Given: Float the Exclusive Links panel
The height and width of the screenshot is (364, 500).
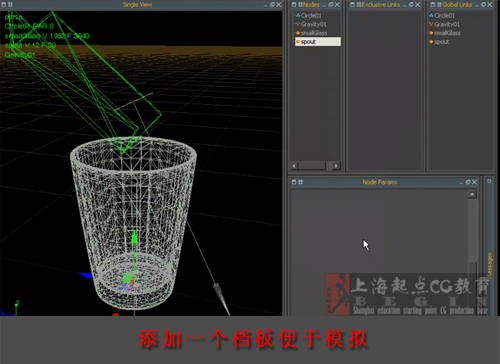Looking at the screenshot, I should pos(411,5).
